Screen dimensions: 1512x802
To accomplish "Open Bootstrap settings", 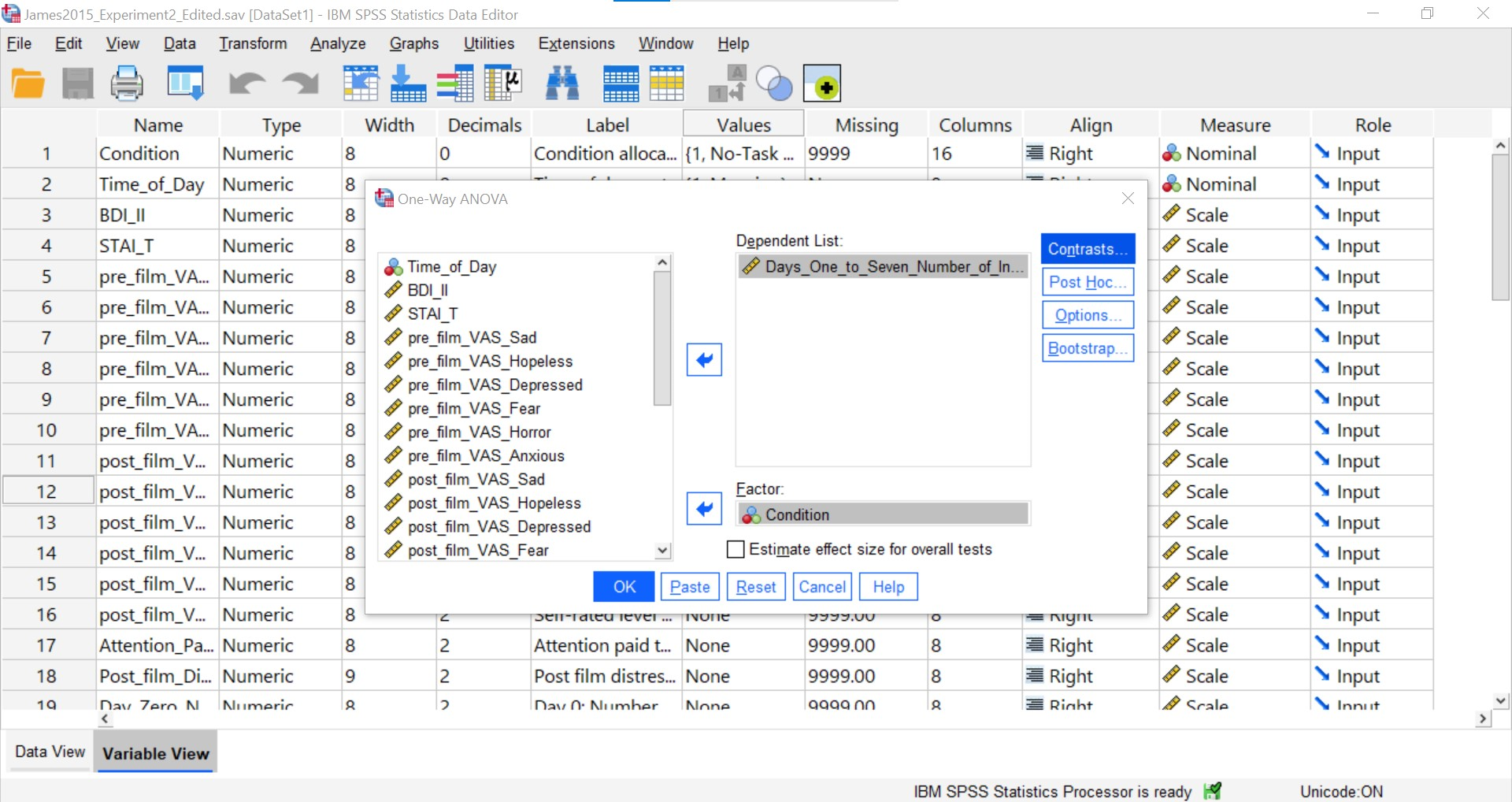I will click(x=1088, y=348).
